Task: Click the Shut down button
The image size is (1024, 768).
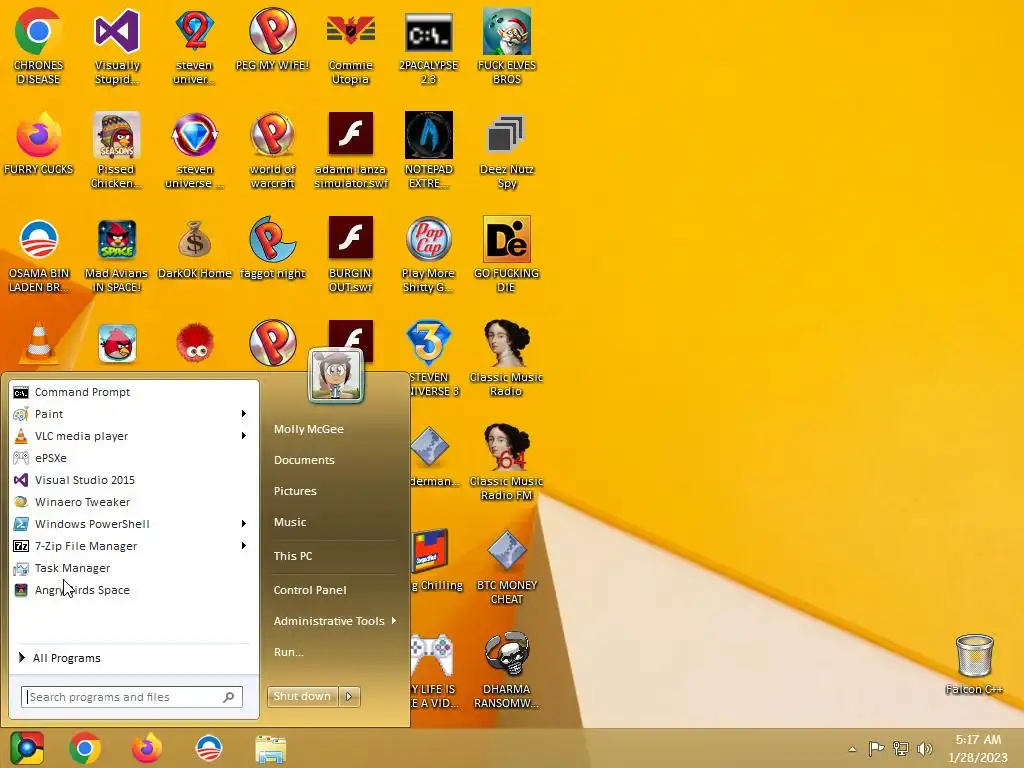Action: coord(302,696)
